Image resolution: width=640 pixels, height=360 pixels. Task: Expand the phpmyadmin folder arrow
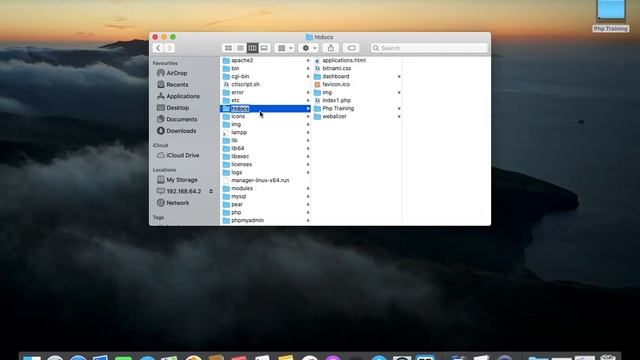coord(308,220)
